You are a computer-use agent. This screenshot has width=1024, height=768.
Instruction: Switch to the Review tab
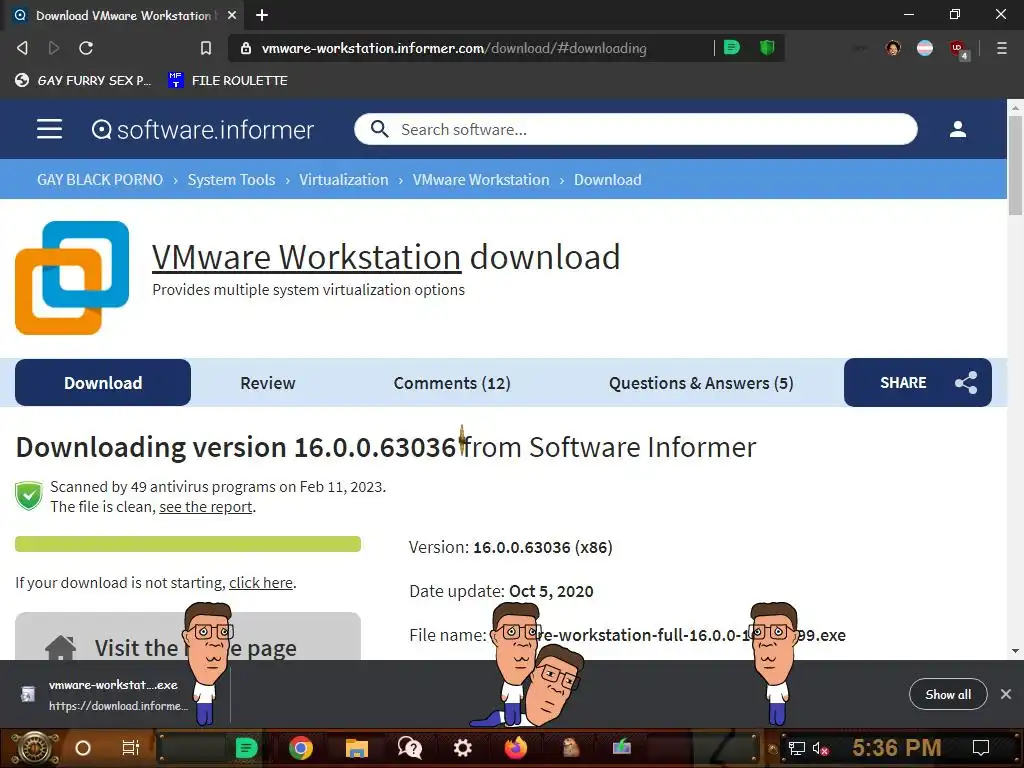[x=268, y=383]
